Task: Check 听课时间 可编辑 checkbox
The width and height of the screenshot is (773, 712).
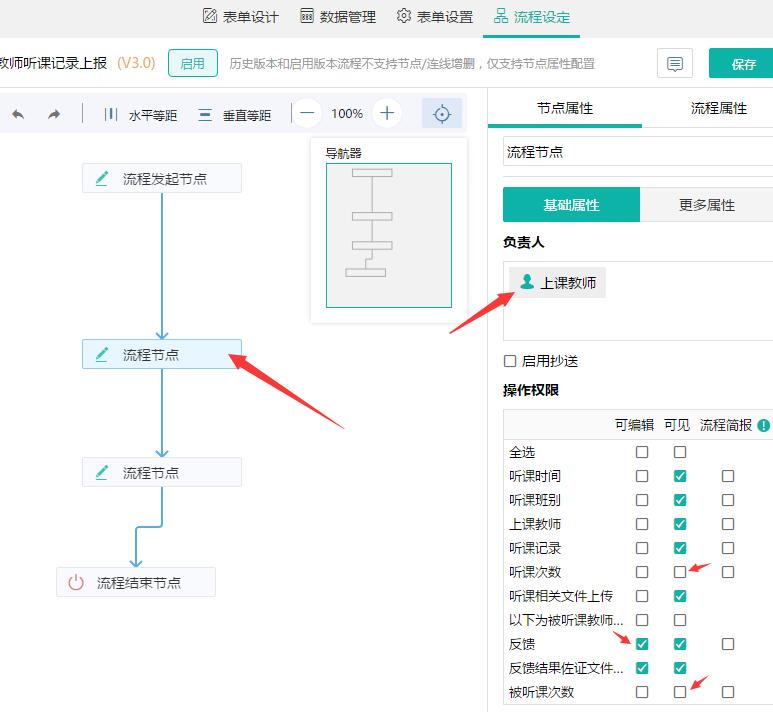Action: [x=642, y=476]
